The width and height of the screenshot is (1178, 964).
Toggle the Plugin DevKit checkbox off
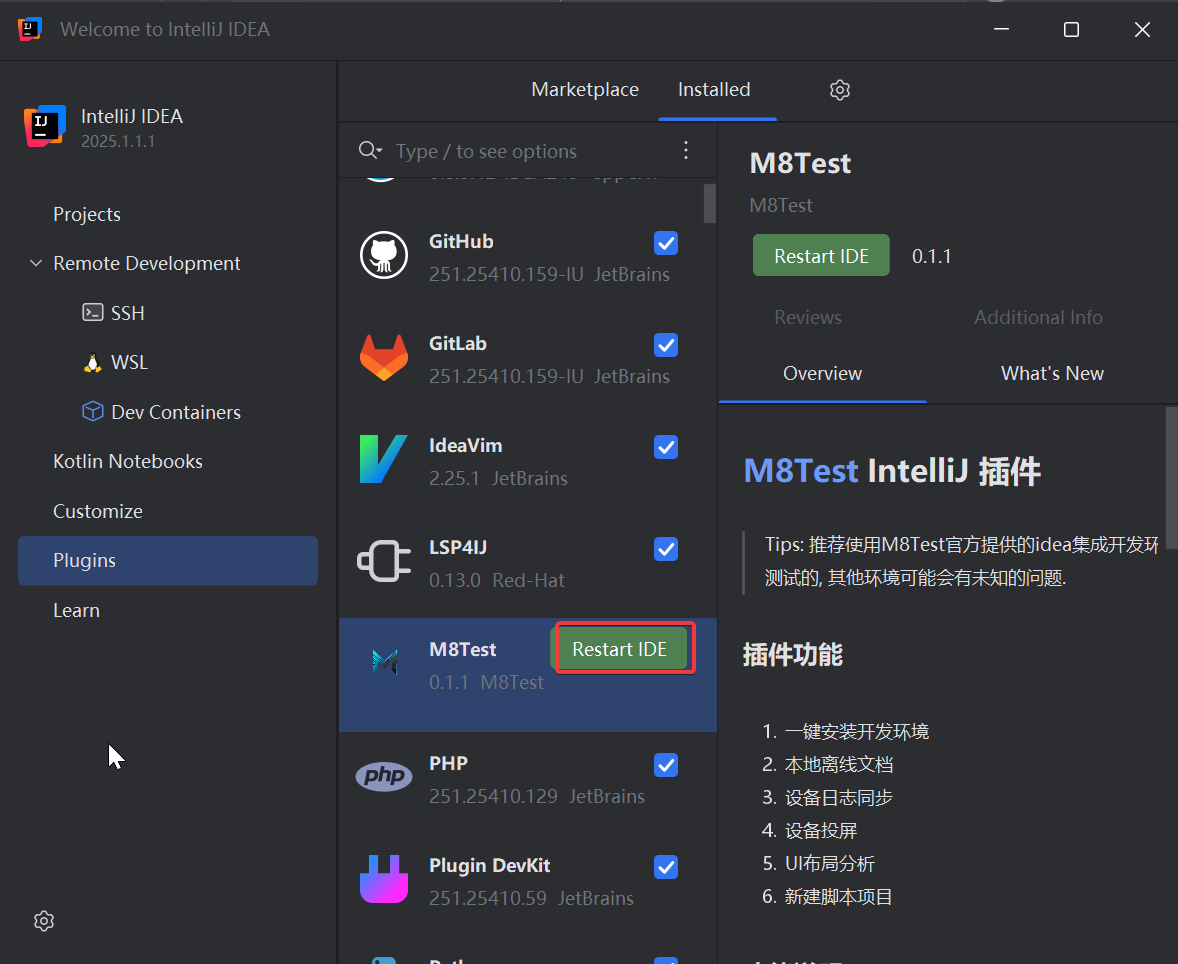click(x=665, y=867)
